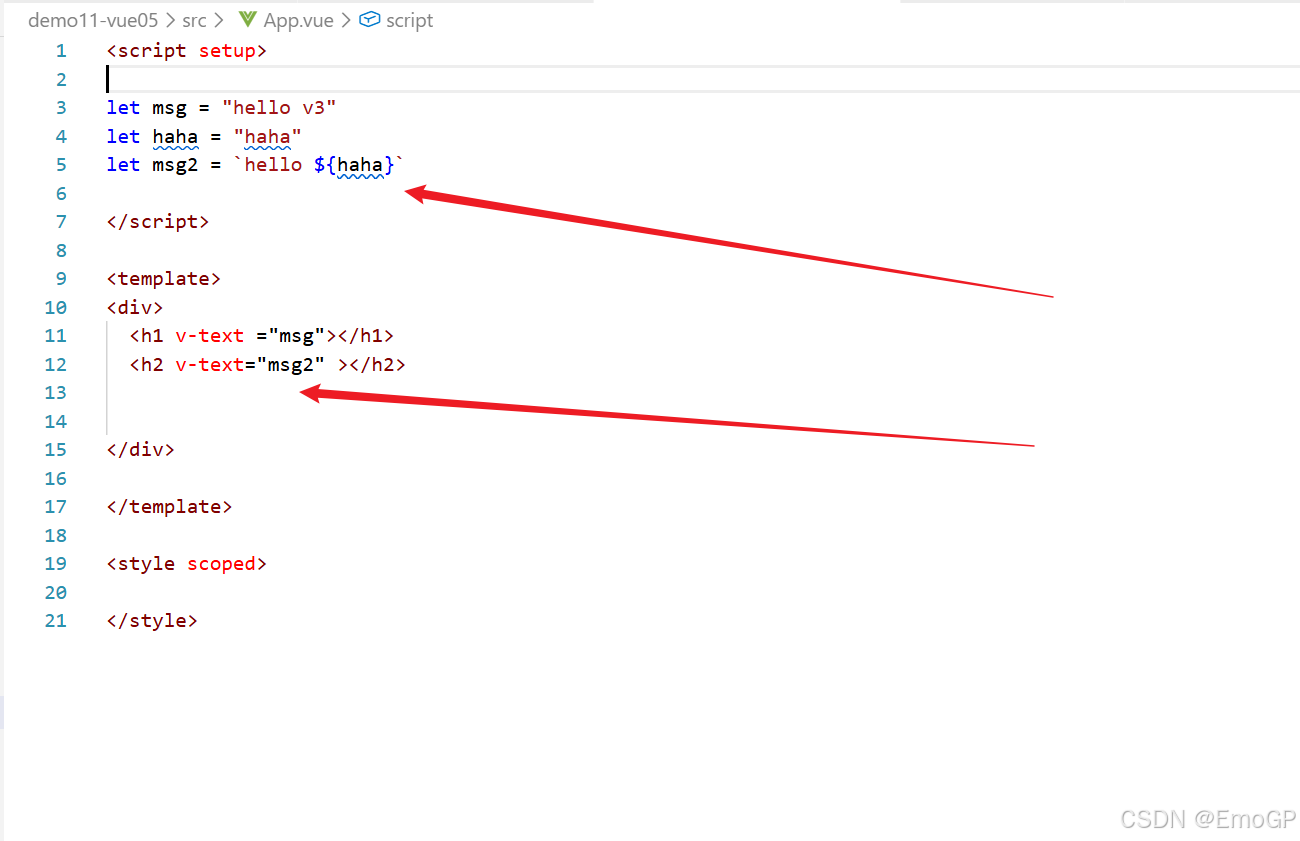Click the "haha" string literal on line 4
1300x841 pixels.
coord(268,137)
